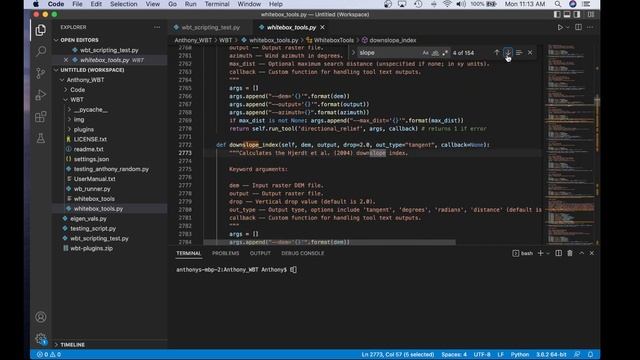640x360 pixels.
Task: Open the Go menu
Action: coord(172,4)
